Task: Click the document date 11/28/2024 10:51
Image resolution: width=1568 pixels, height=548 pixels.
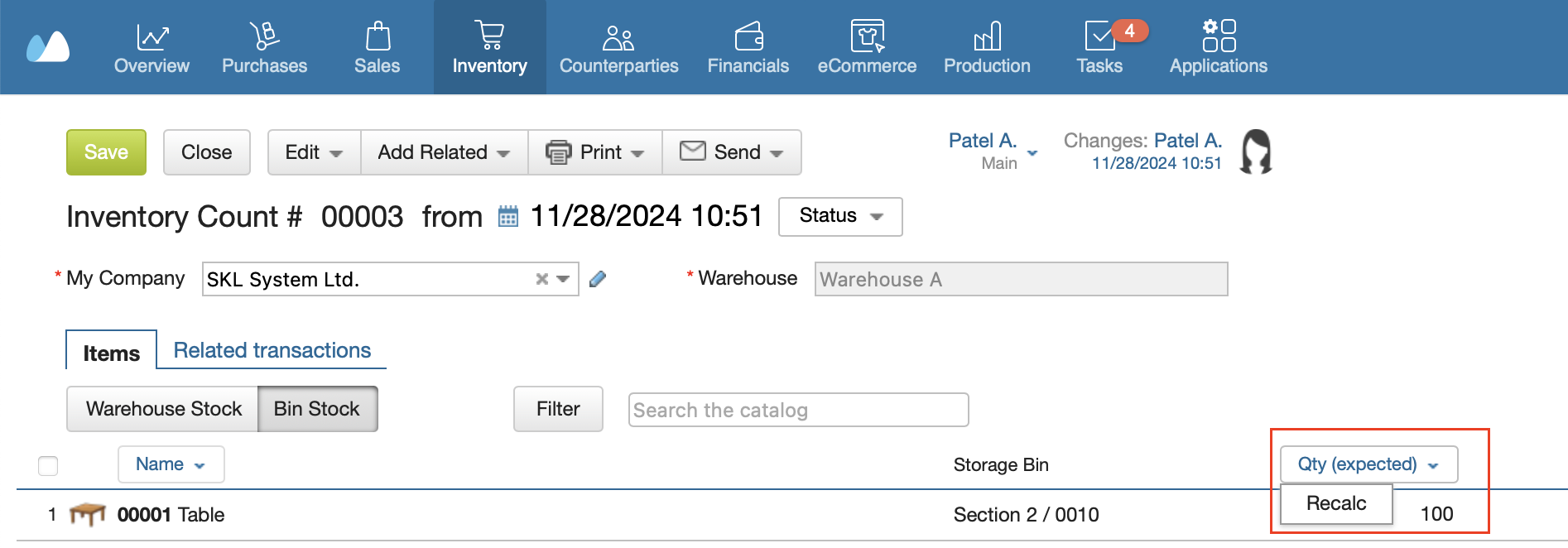Action: tap(646, 216)
